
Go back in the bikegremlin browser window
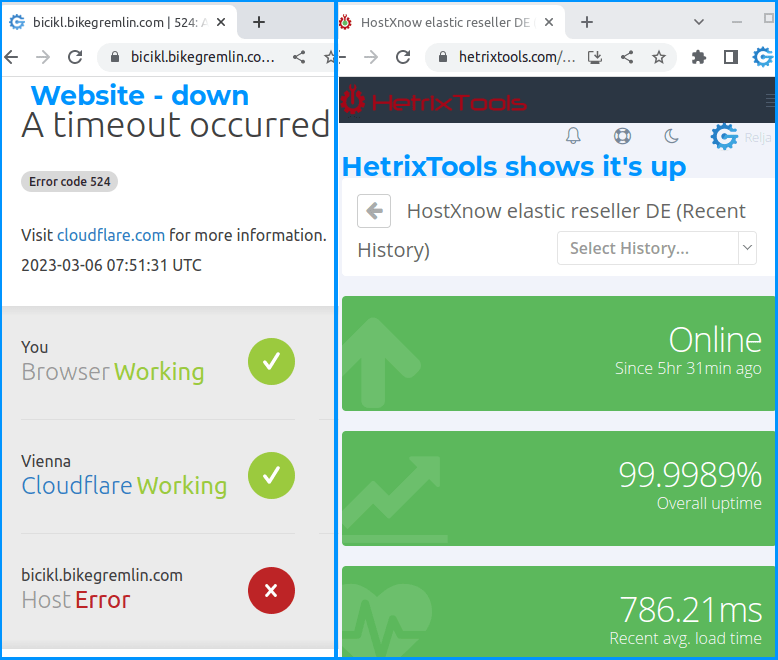pyautogui.click(x=11, y=58)
